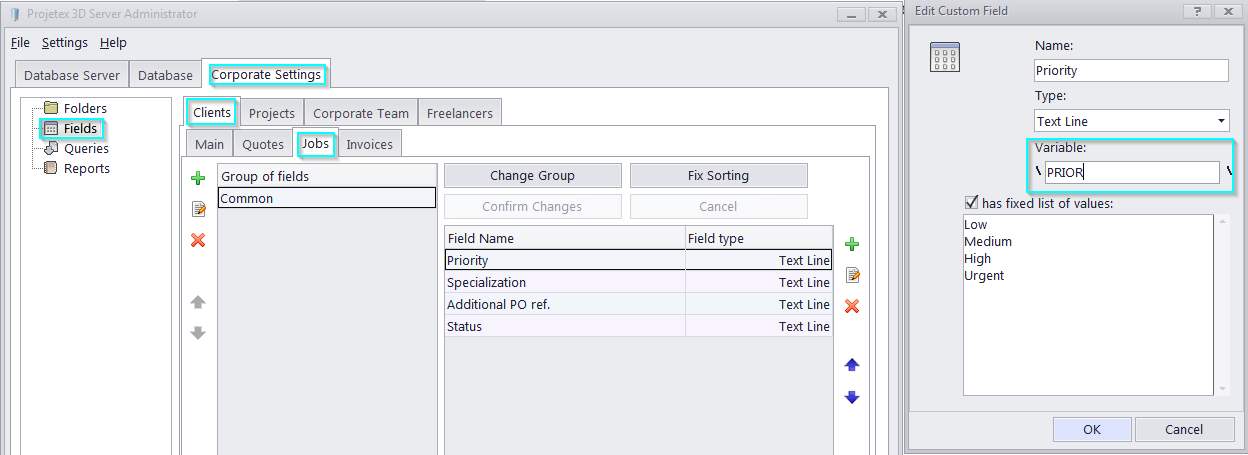Select Folders in the settings tree

pos(85,108)
